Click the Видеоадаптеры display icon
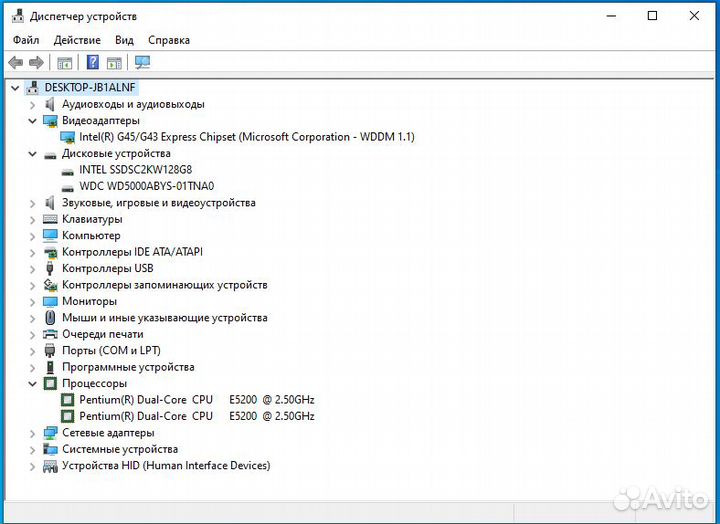 (x=50, y=121)
